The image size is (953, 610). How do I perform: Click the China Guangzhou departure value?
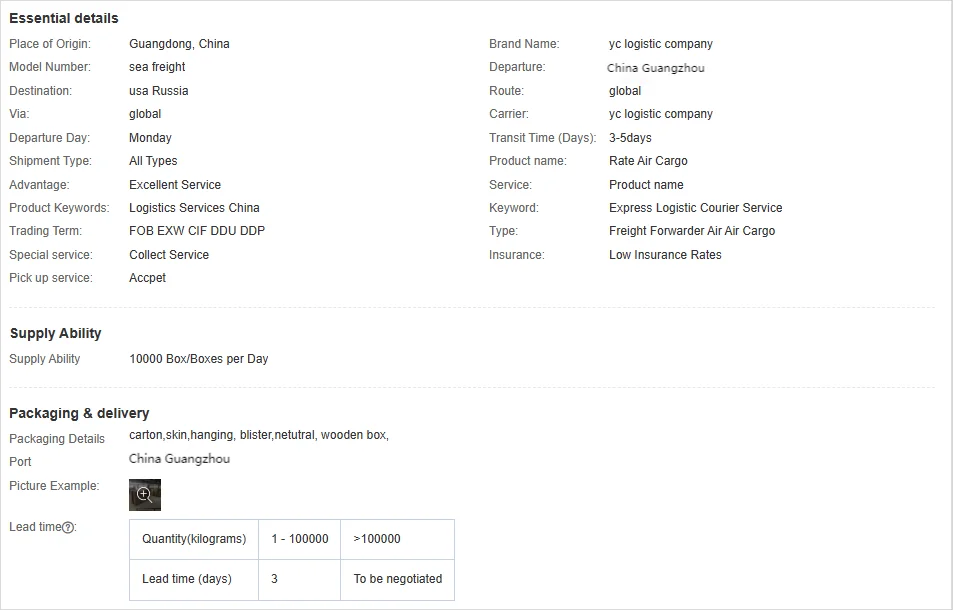(656, 68)
